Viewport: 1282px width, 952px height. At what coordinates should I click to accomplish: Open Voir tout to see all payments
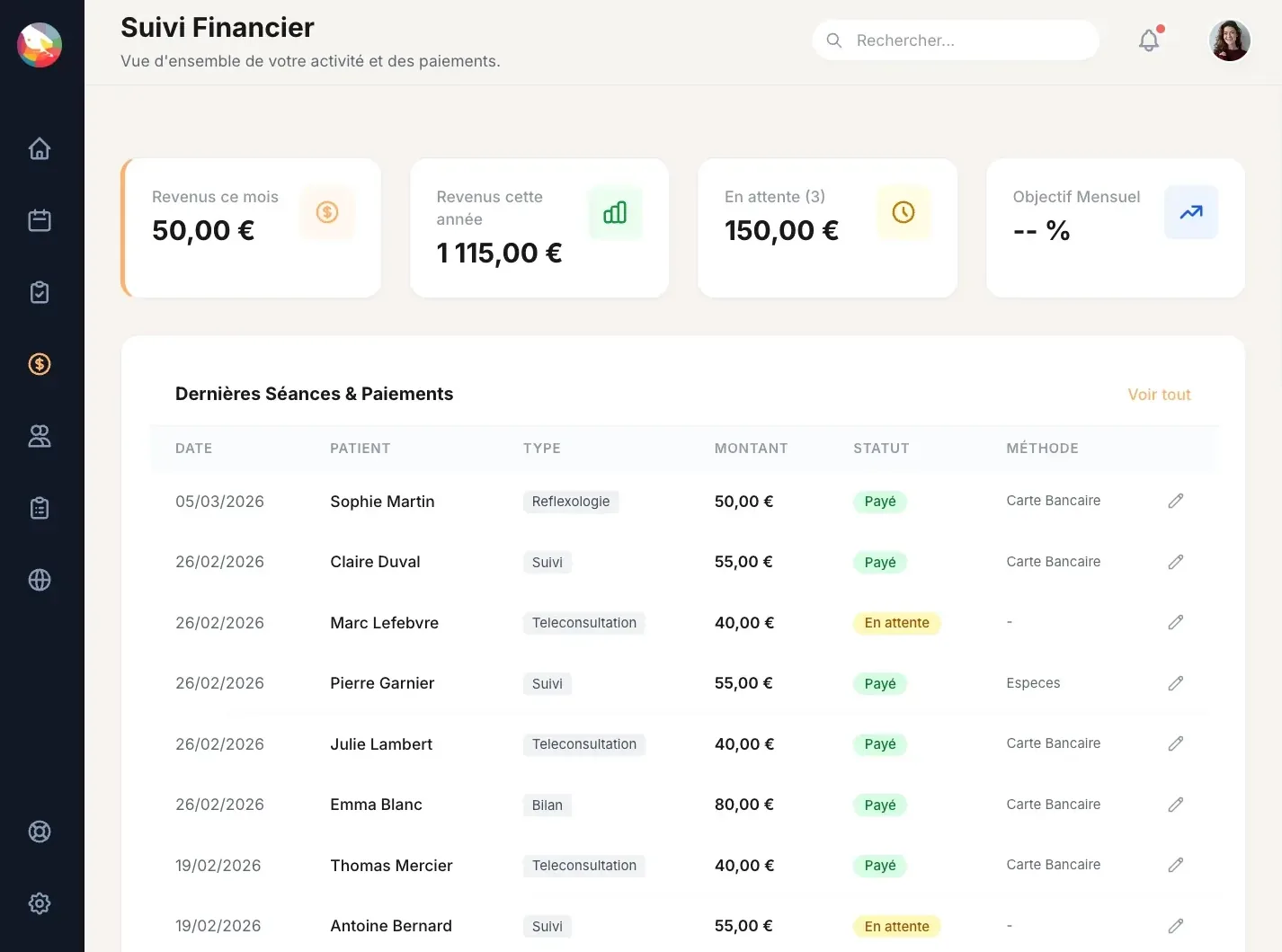coord(1159,394)
